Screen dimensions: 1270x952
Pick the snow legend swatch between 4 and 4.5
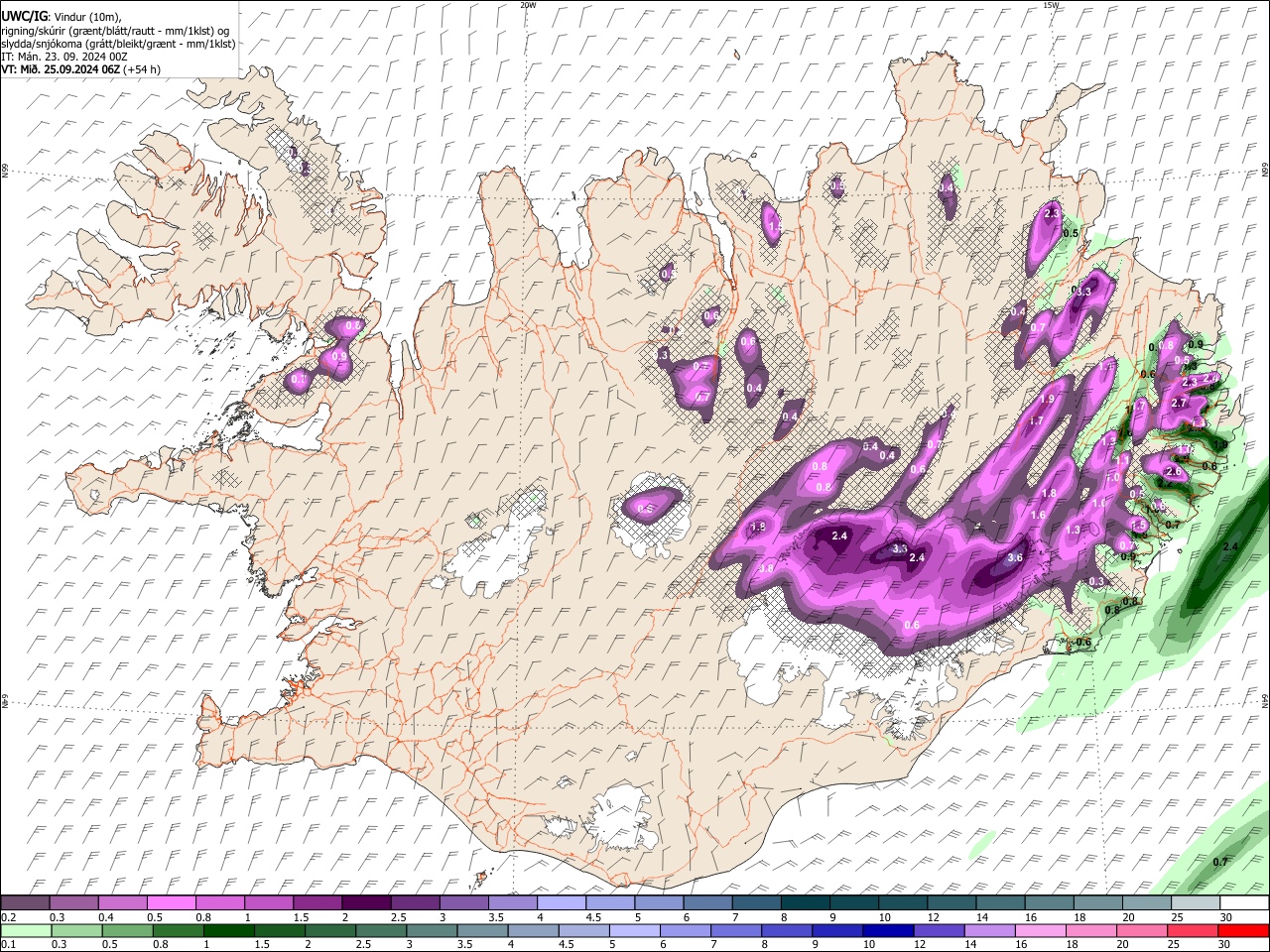[561, 902]
